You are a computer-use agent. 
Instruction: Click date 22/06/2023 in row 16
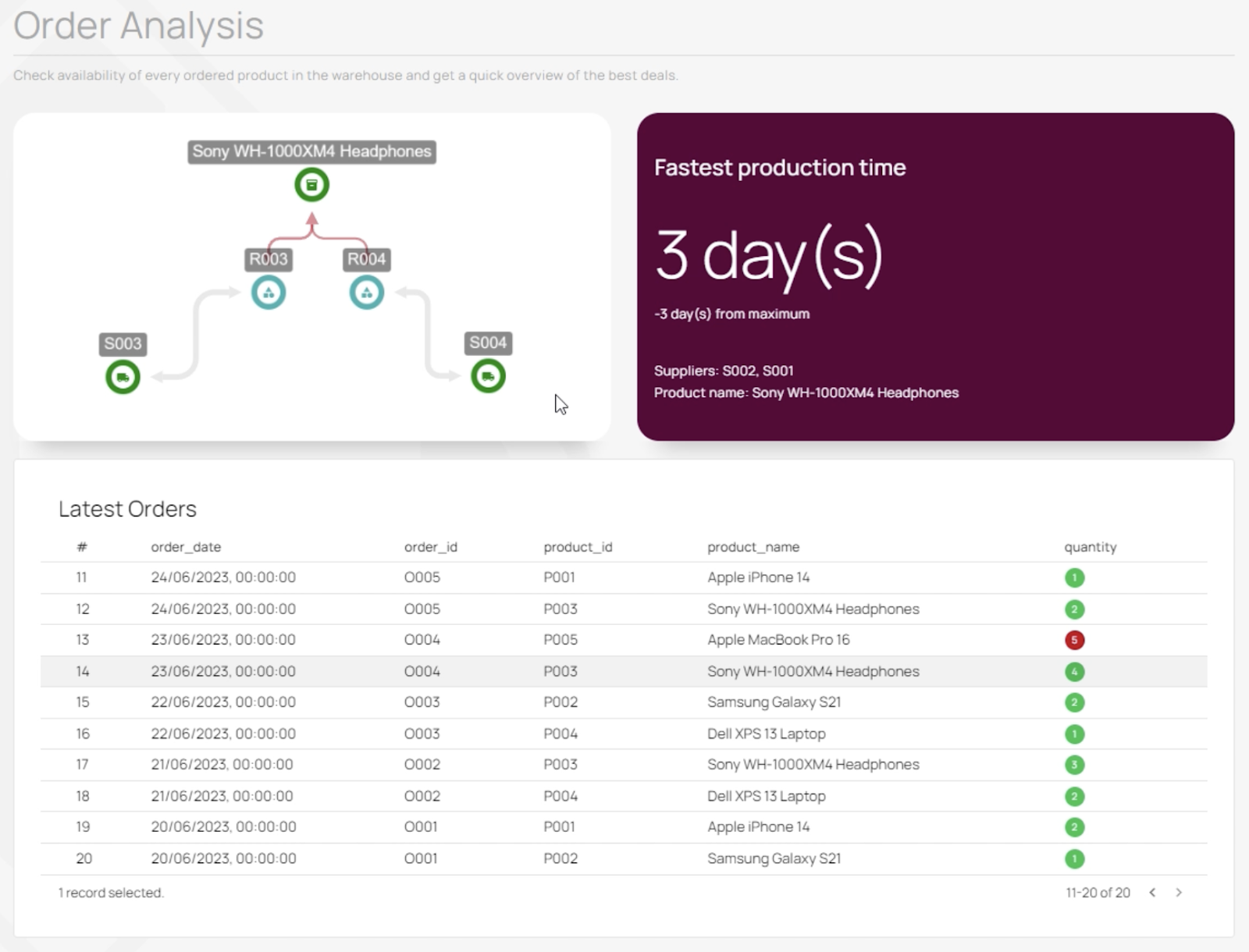(223, 734)
